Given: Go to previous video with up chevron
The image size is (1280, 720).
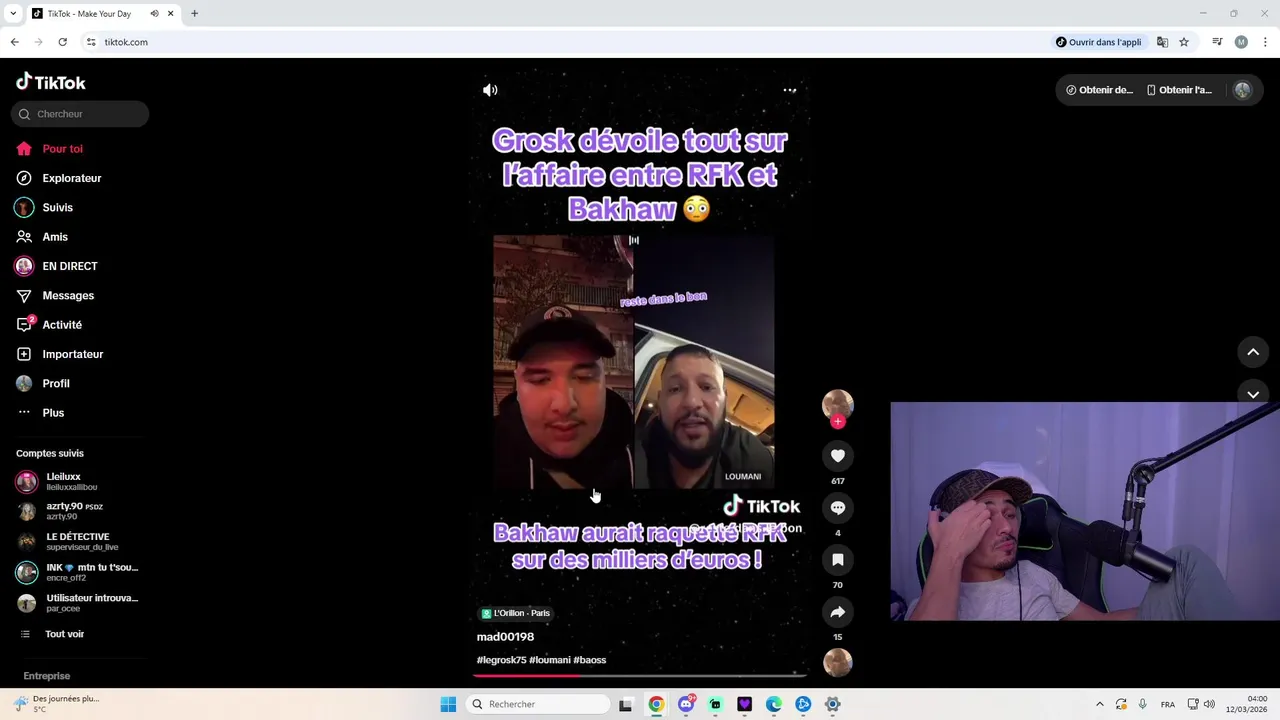Looking at the screenshot, I should click(x=1253, y=352).
